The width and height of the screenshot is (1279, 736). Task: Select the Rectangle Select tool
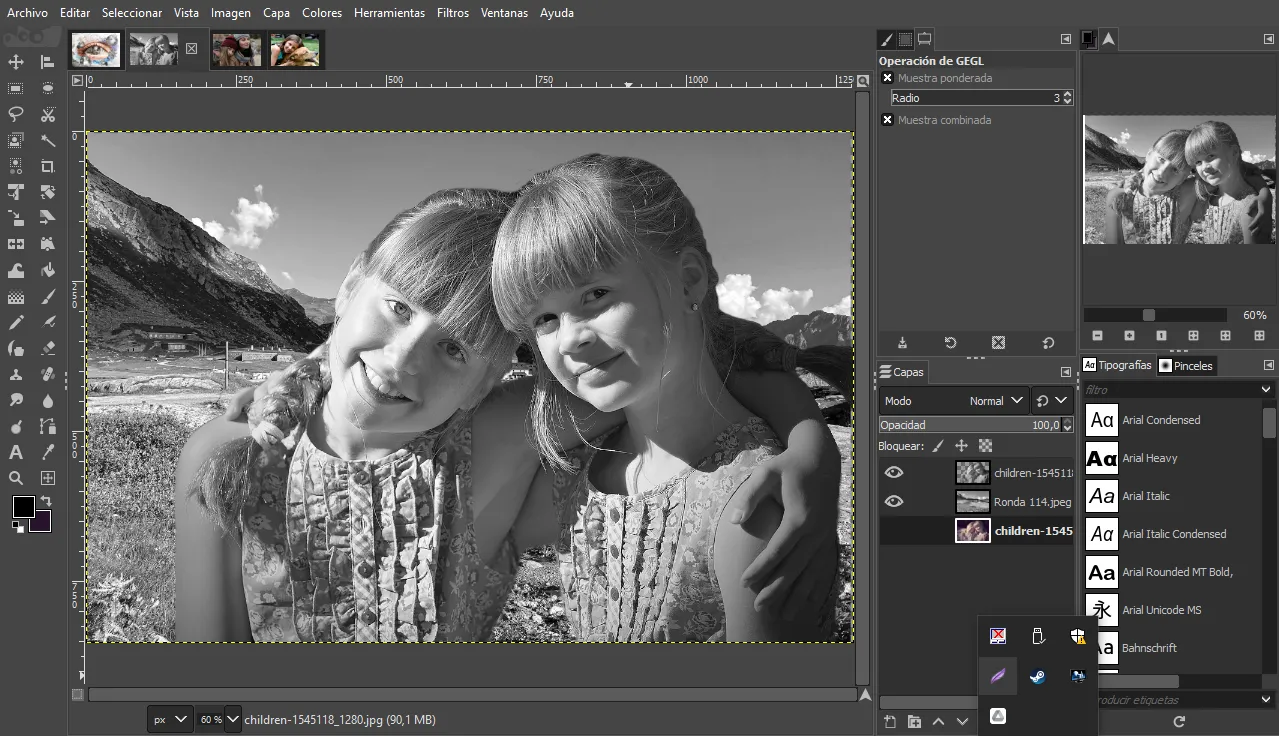[x=16, y=88]
